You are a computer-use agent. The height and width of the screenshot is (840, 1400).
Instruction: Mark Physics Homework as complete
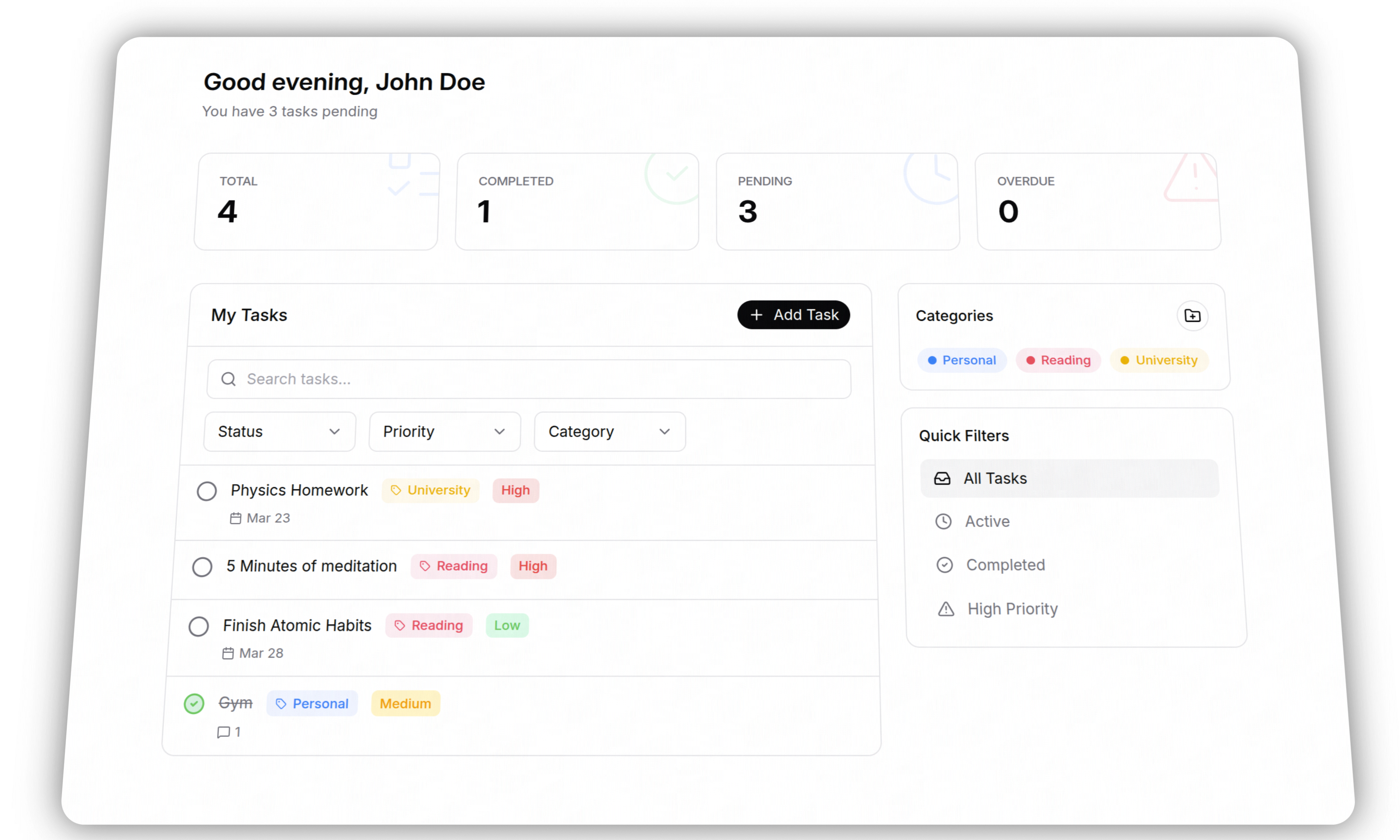click(207, 491)
